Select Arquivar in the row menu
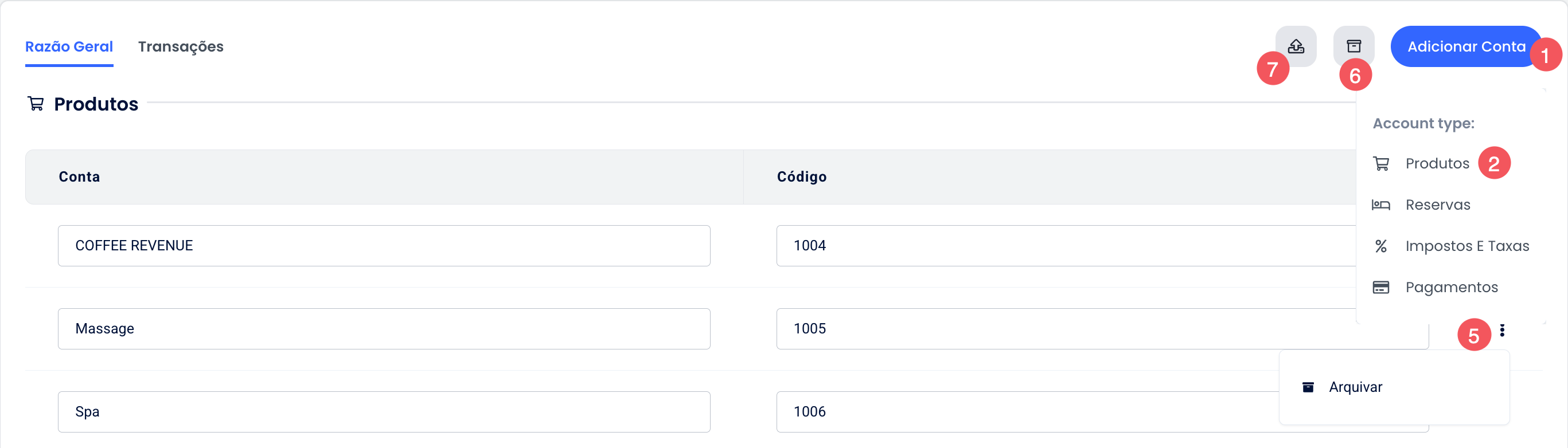Image resolution: width=1568 pixels, height=448 pixels. click(1355, 387)
